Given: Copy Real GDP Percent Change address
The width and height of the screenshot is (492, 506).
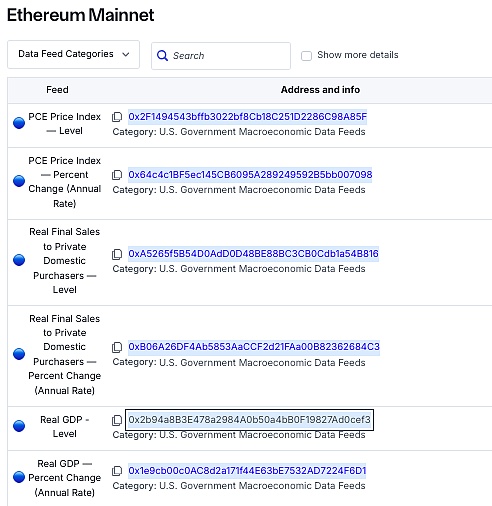Looking at the screenshot, I should tap(117, 471).
